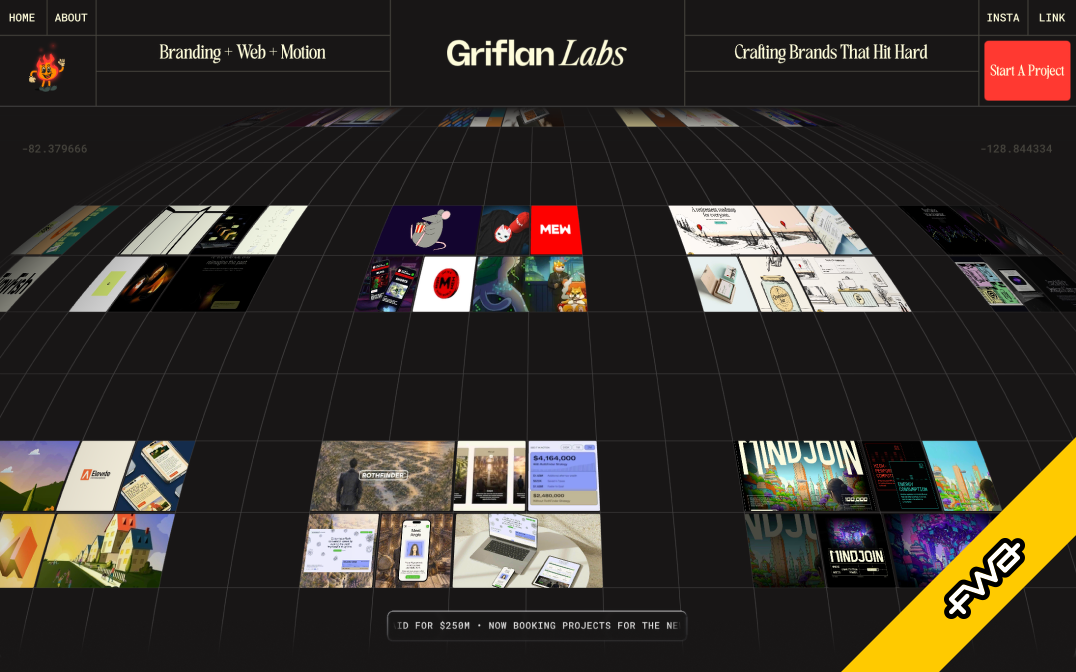Open the INSTA nav link

(1003, 18)
